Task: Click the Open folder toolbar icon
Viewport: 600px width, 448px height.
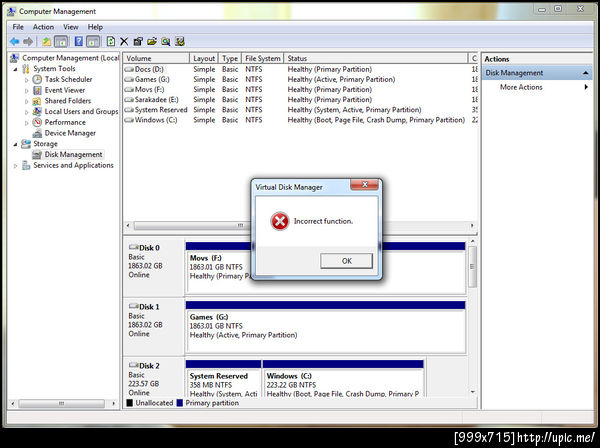Action: tap(152, 41)
